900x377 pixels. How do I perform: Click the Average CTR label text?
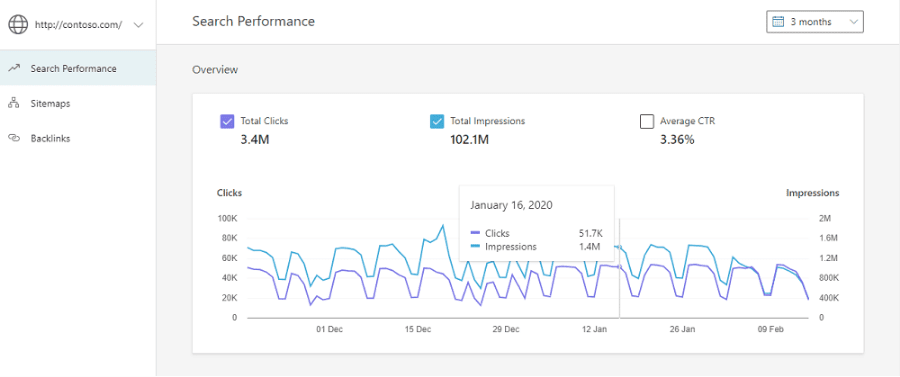click(688, 121)
